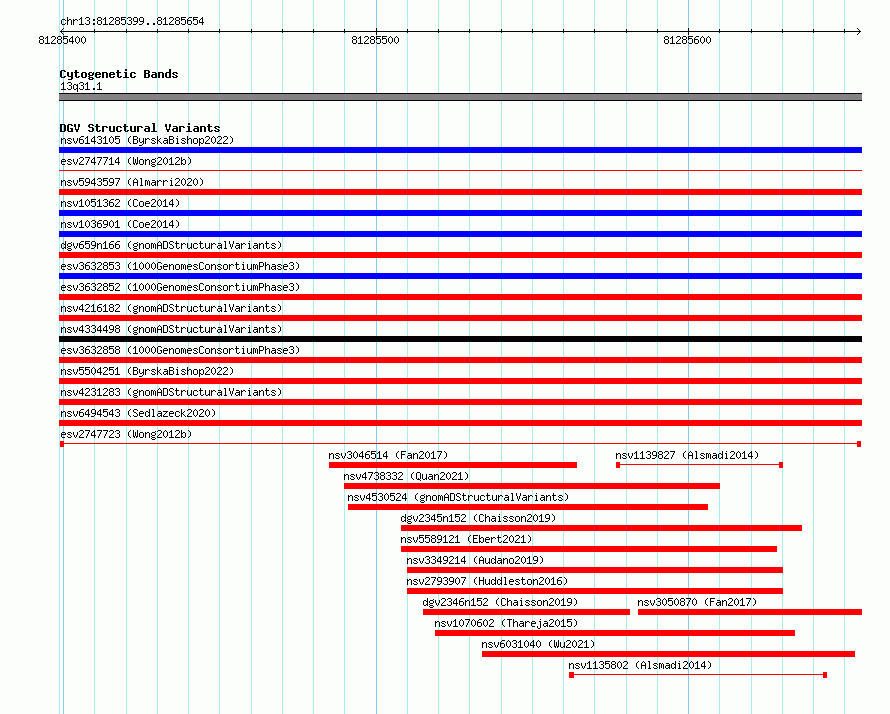
Task: Open nsv3349214 (Audano2019) variant
Action: coord(475,560)
